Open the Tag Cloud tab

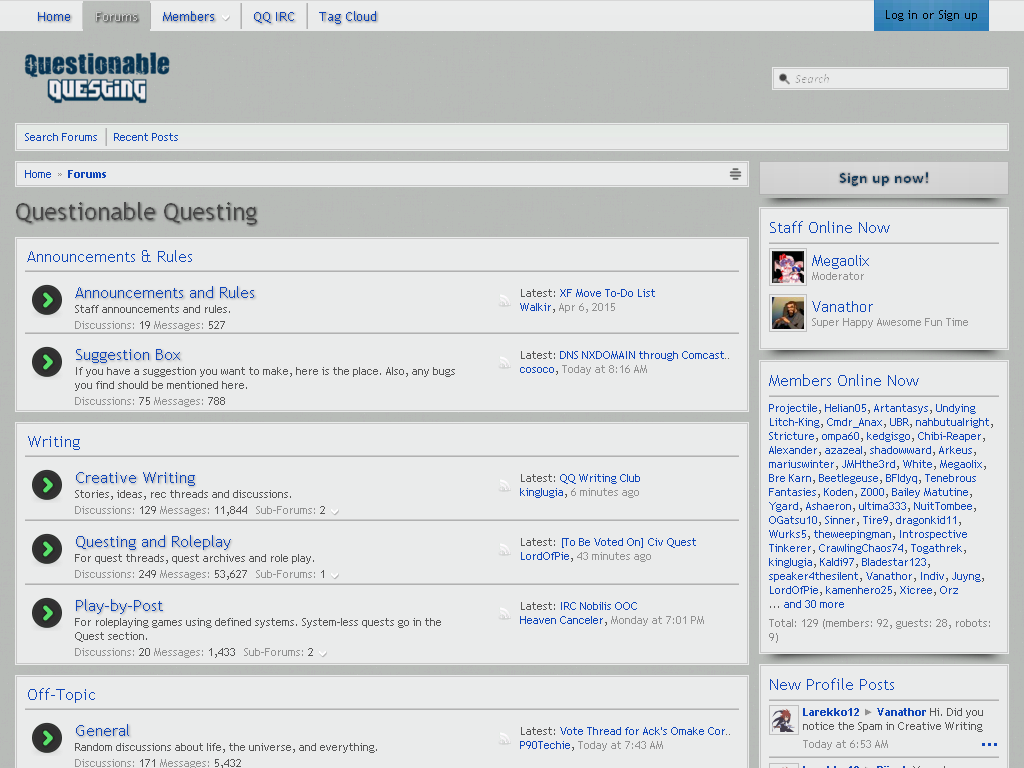click(x=347, y=16)
